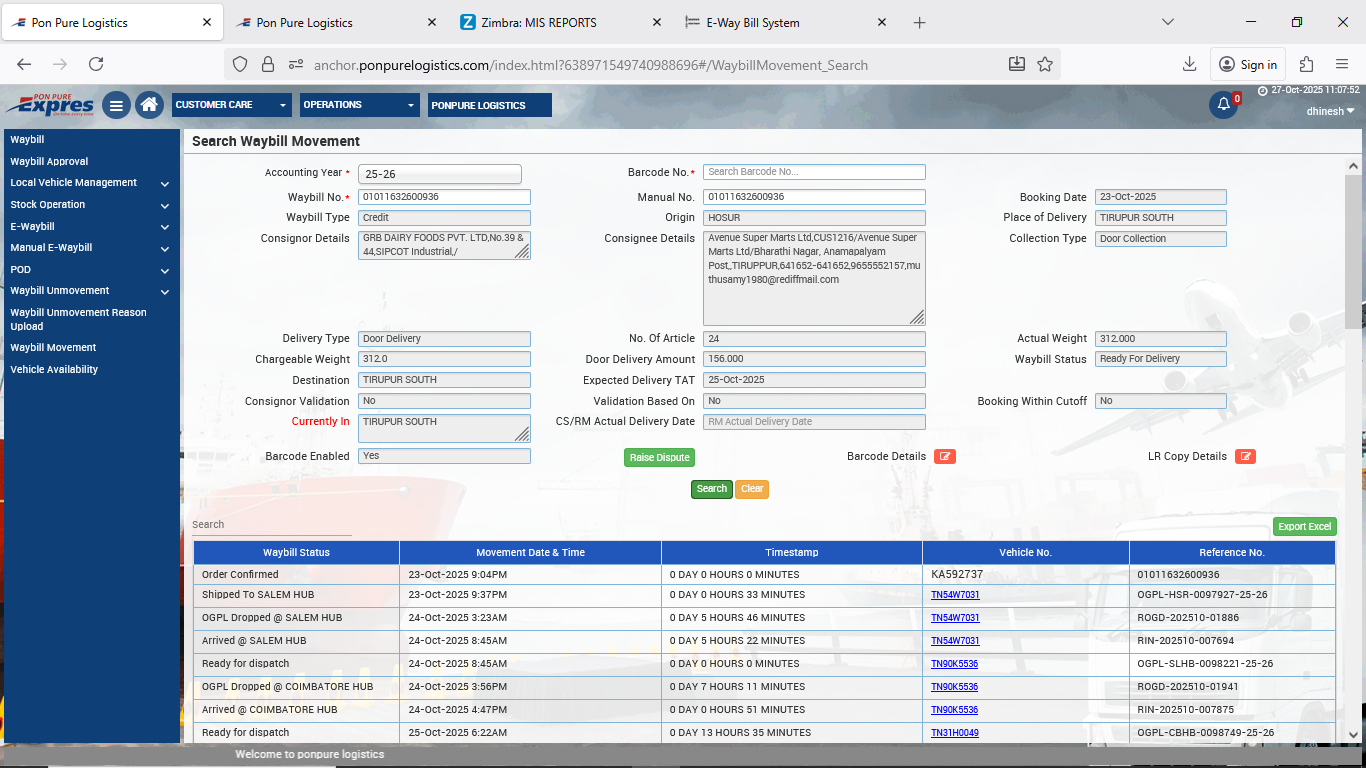Click the LR Copy Details edit icon
The image size is (1366, 768).
coord(1245,457)
